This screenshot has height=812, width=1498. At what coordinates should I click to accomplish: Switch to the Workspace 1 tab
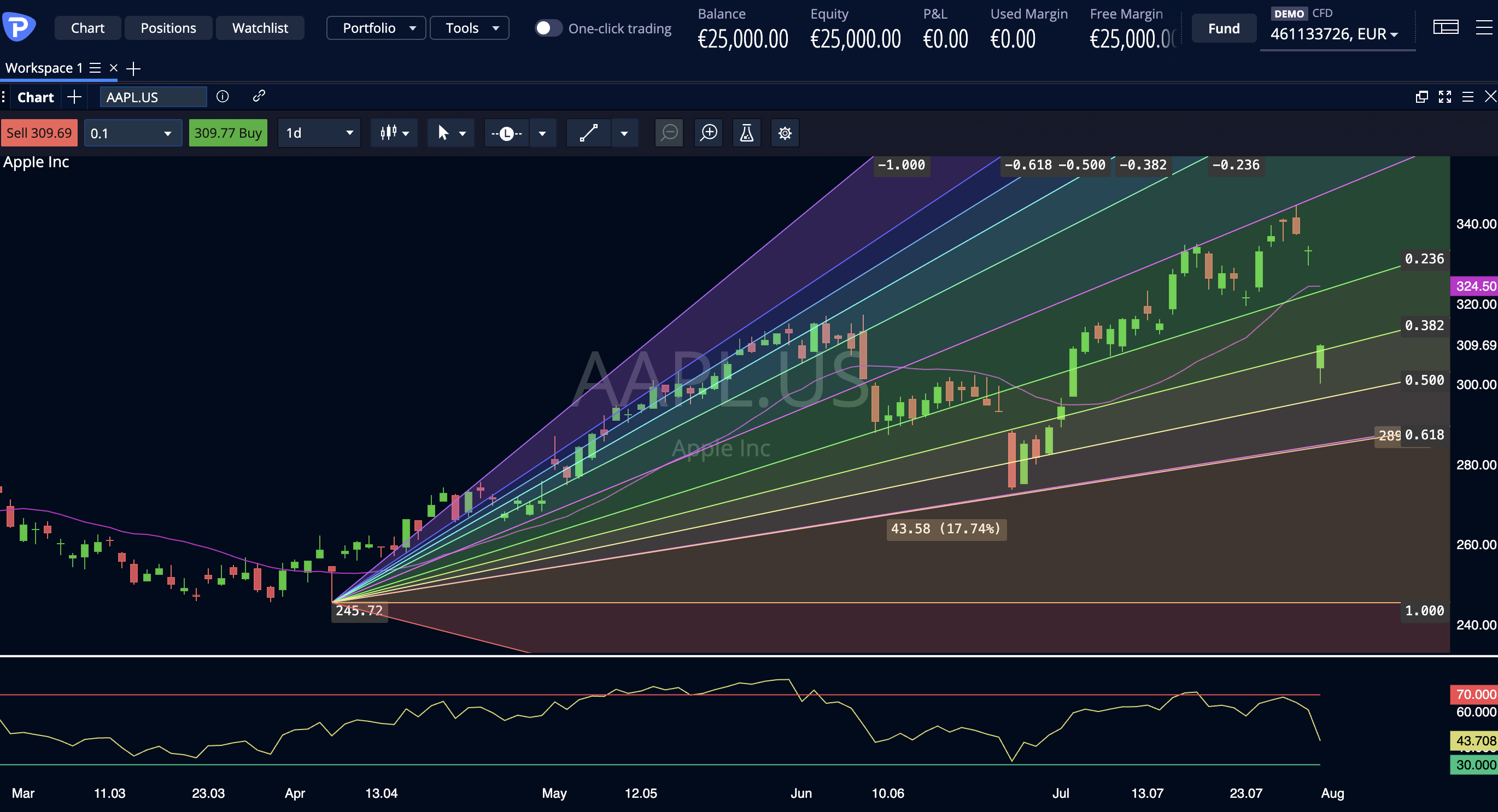coord(44,68)
